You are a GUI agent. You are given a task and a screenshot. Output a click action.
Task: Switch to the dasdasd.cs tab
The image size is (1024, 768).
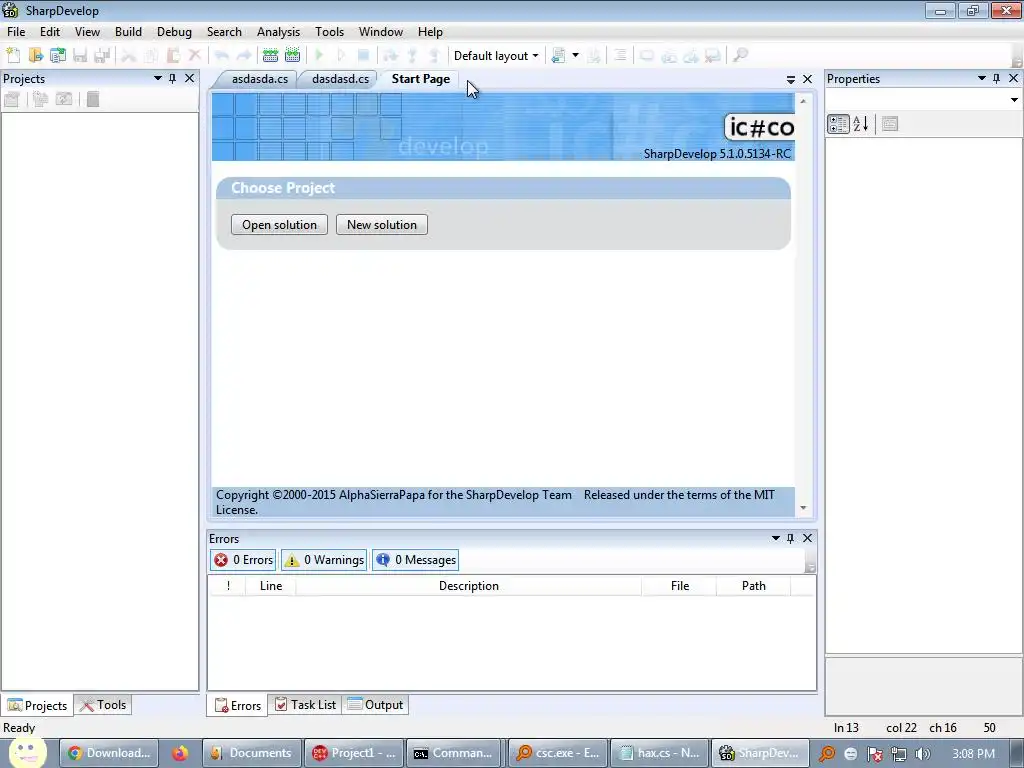pyautogui.click(x=340, y=79)
